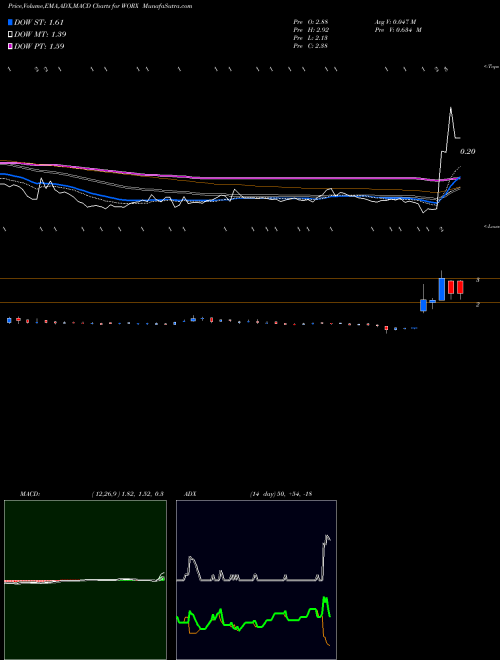Click the '<Tops' axis label
500x660 pixels.
(x=491, y=67)
